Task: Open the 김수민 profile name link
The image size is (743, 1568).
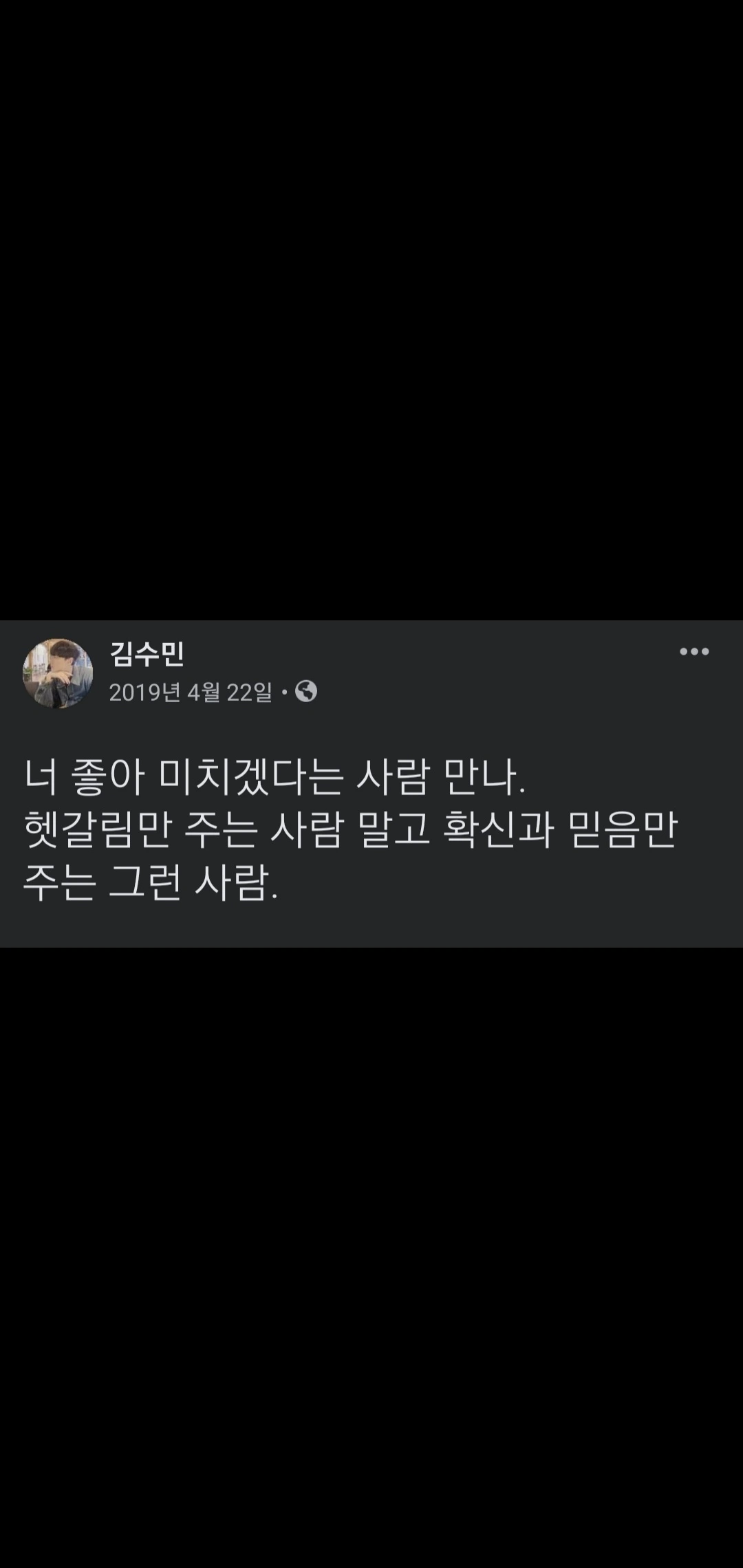Action: [147, 653]
